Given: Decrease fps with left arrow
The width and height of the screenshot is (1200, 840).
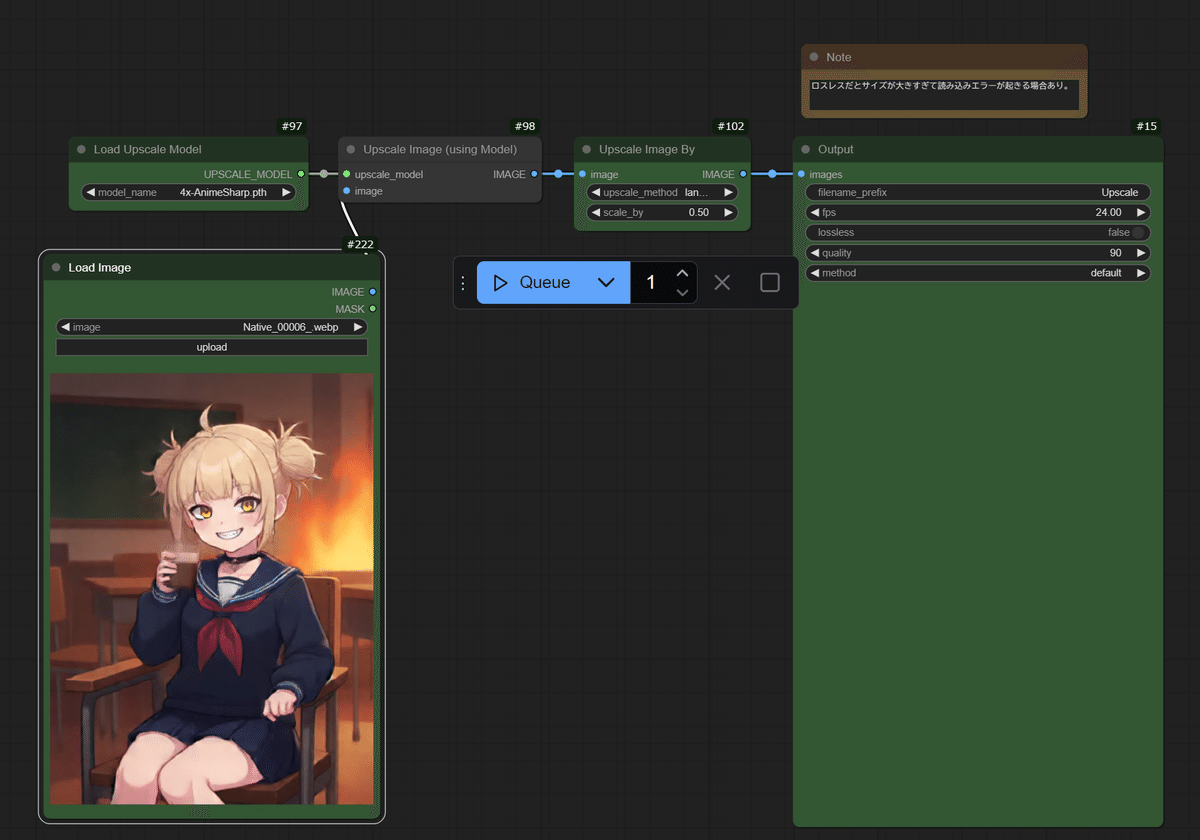Looking at the screenshot, I should (814, 213).
